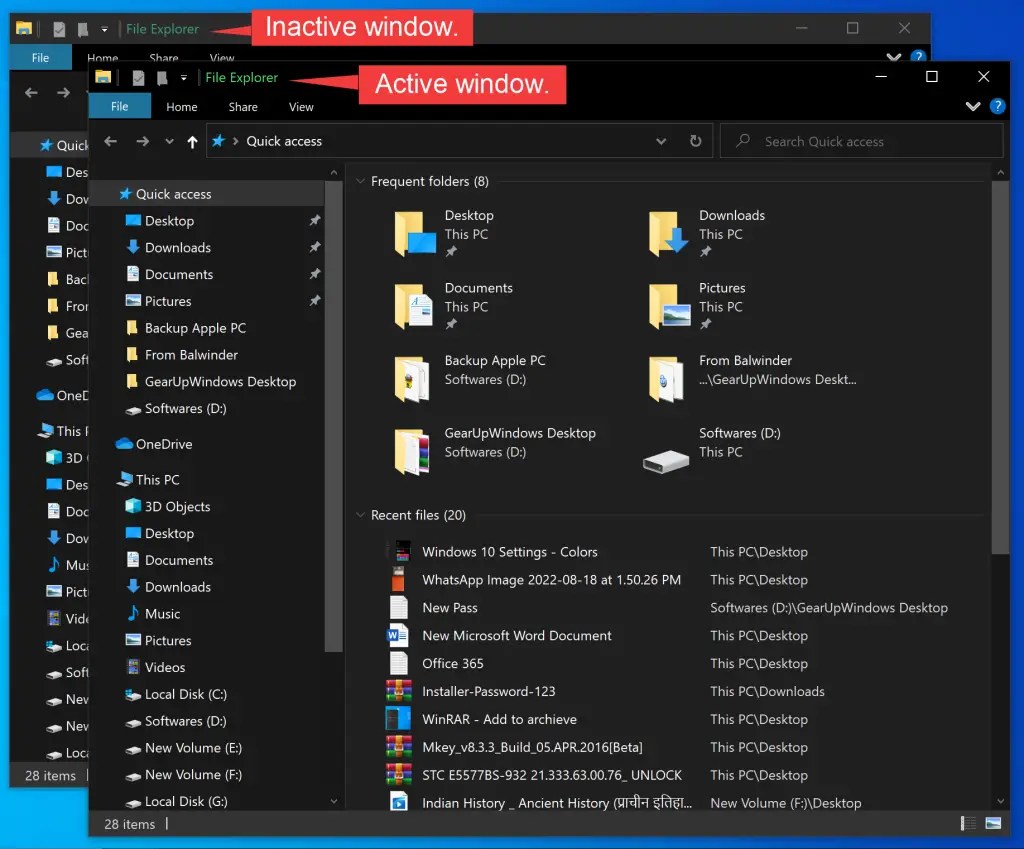Click Search Quick access field
The width and height of the screenshot is (1024, 849).
pyautogui.click(x=861, y=141)
